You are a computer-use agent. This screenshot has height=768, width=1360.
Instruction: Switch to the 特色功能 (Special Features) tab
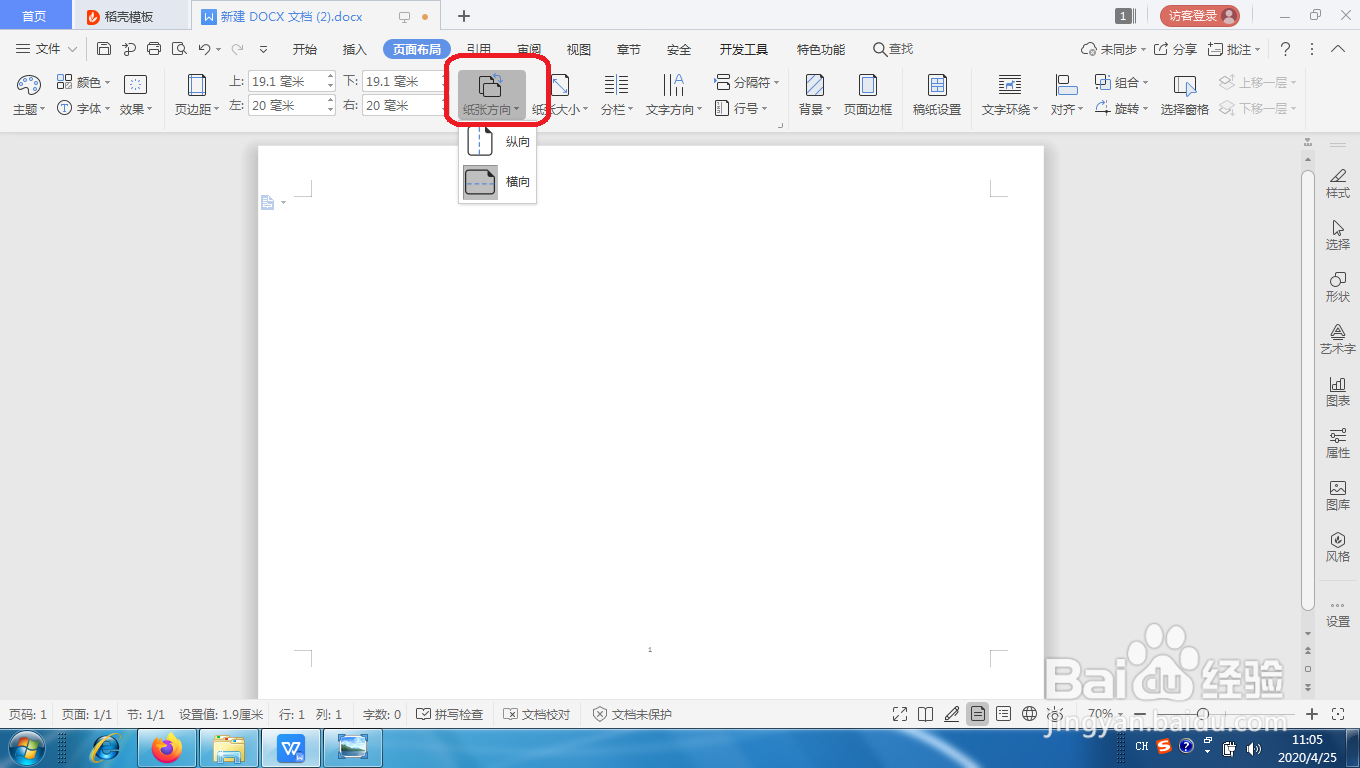[821, 49]
